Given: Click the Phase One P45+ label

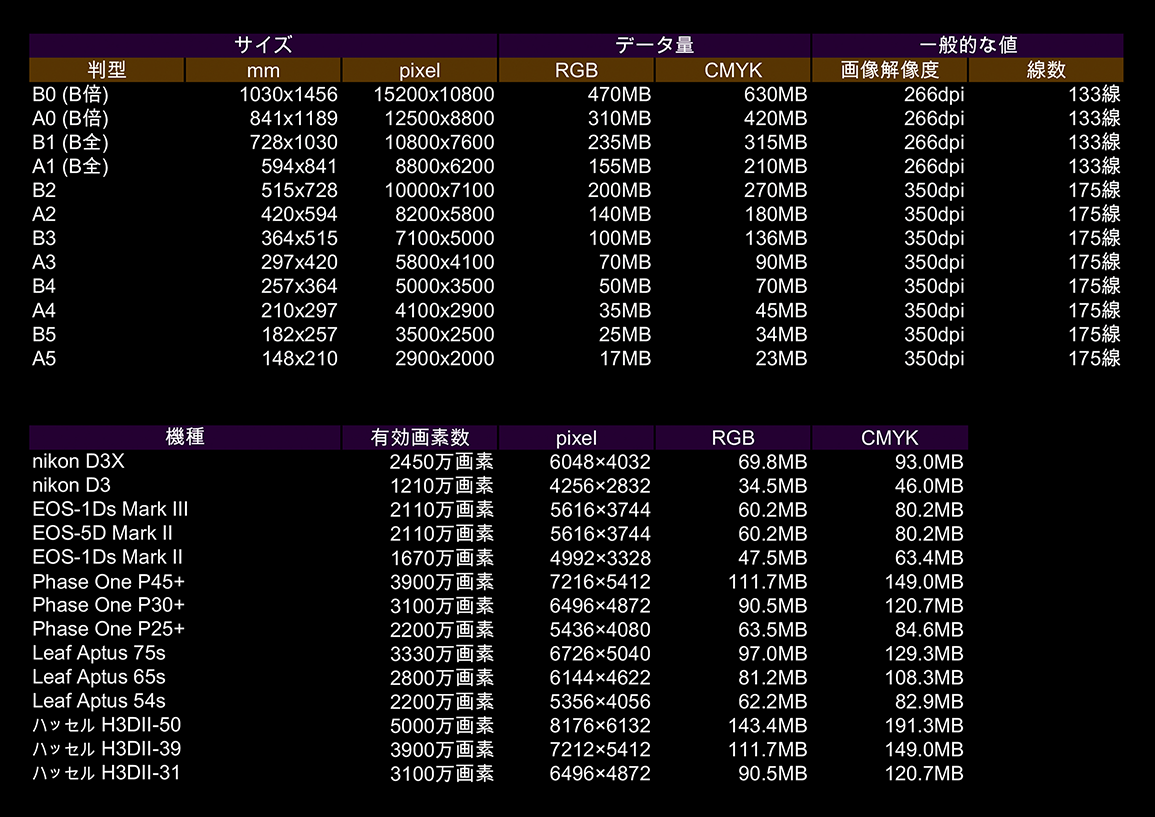Looking at the screenshot, I should point(108,582).
